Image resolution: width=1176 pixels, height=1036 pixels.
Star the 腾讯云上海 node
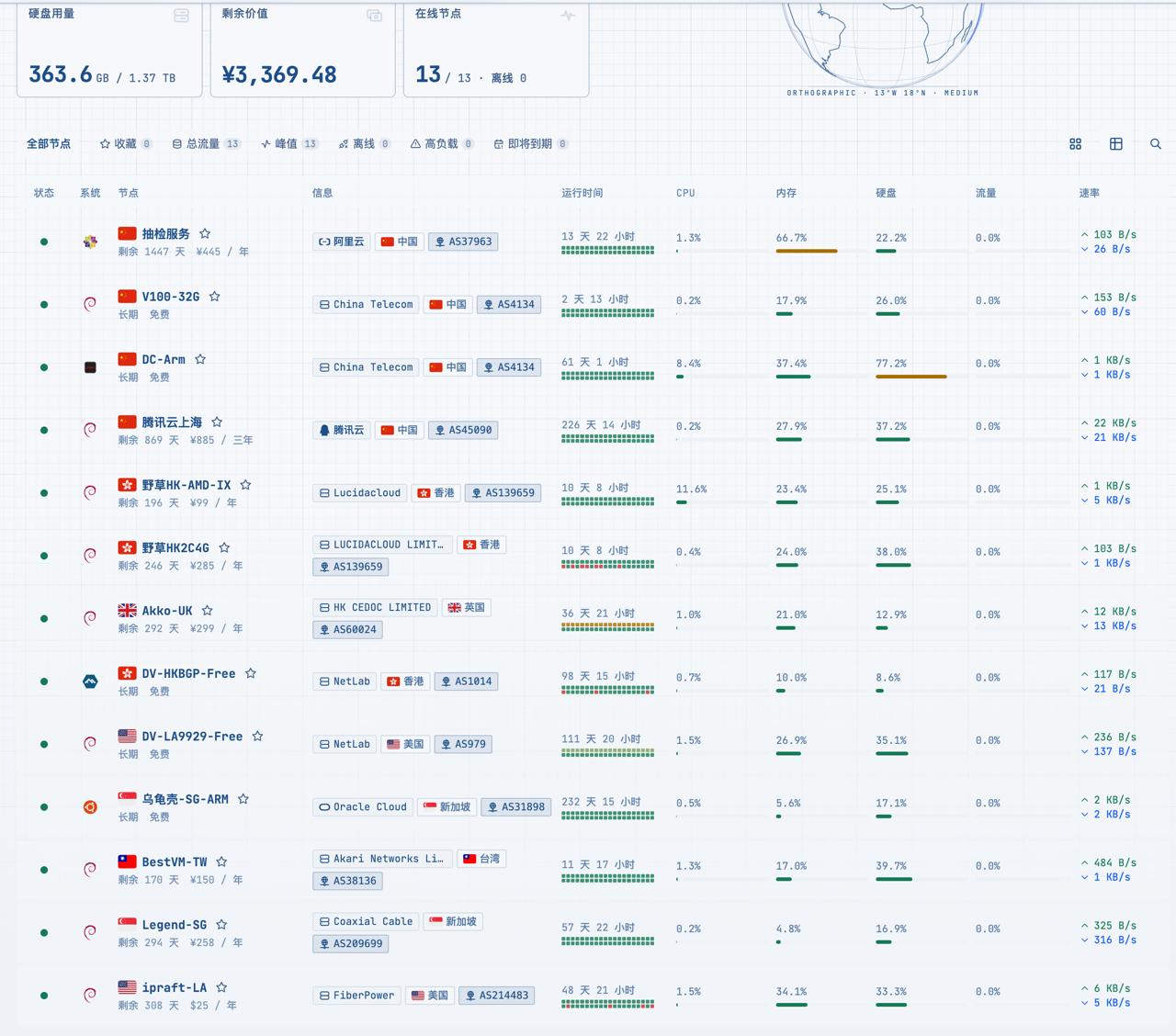pos(217,422)
